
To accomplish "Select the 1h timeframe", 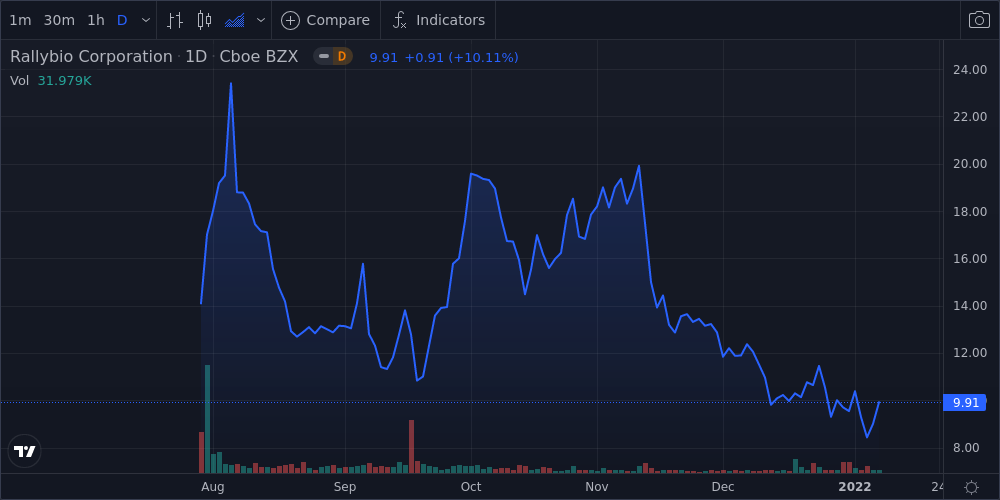I will click(96, 20).
